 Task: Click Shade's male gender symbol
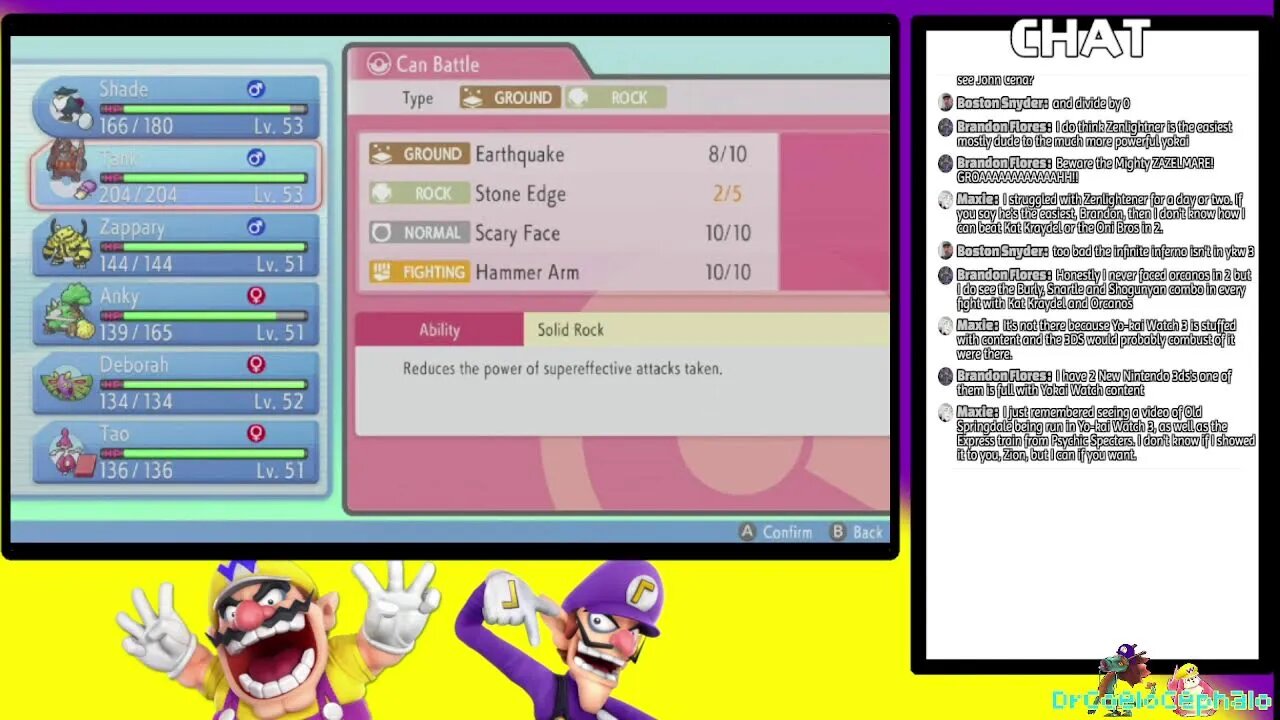tap(256, 89)
